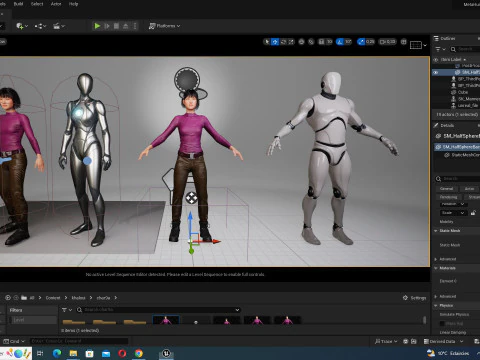Image resolution: width=480 pixels, height=360 pixels.
Task: Select the highlighted character asset thumbnail
Action: 166,320
